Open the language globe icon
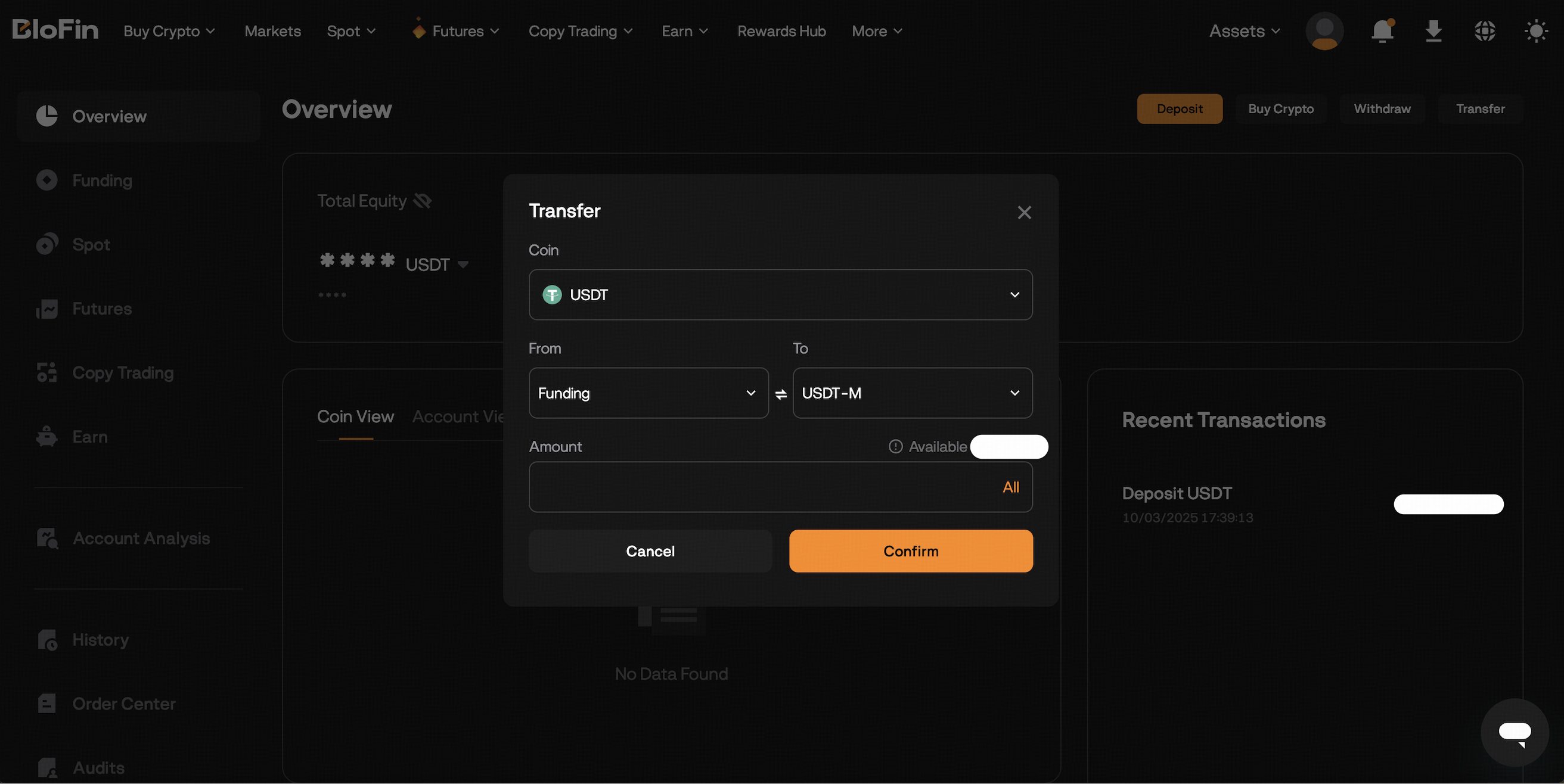 (1485, 31)
